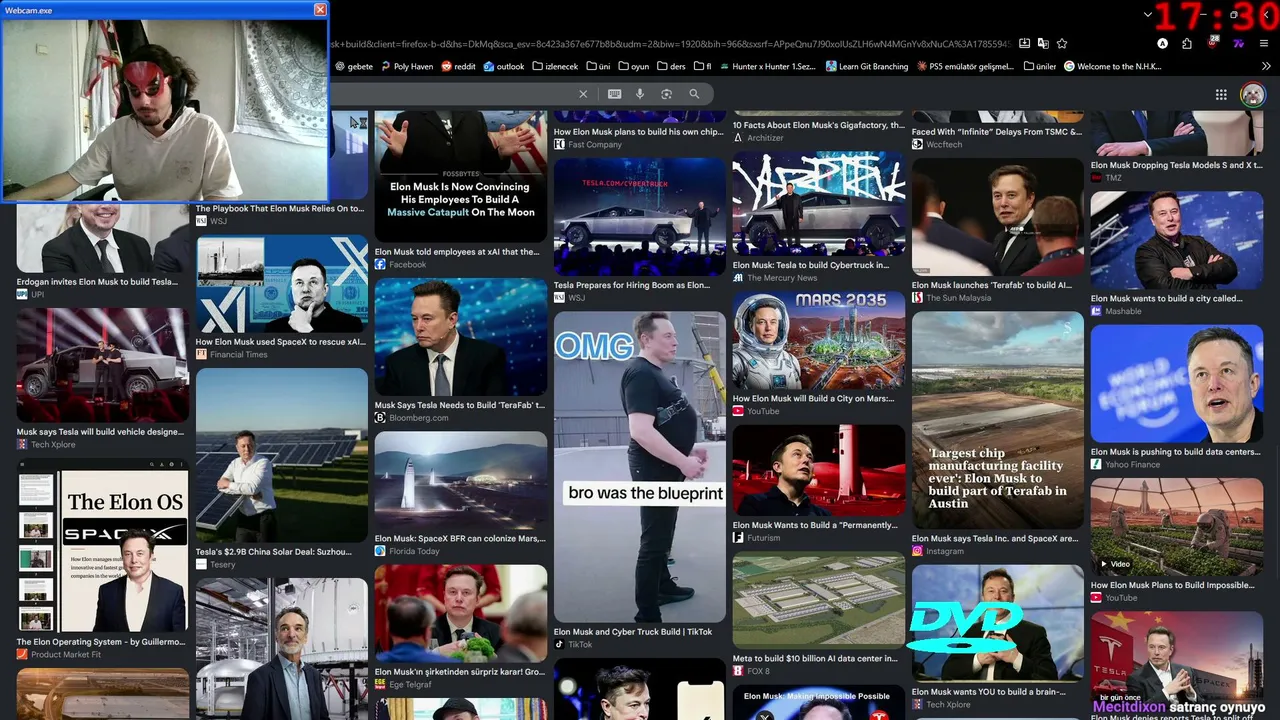Open the oyun bookmark folder
Viewport: 1280px width, 720px height.
[634, 67]
